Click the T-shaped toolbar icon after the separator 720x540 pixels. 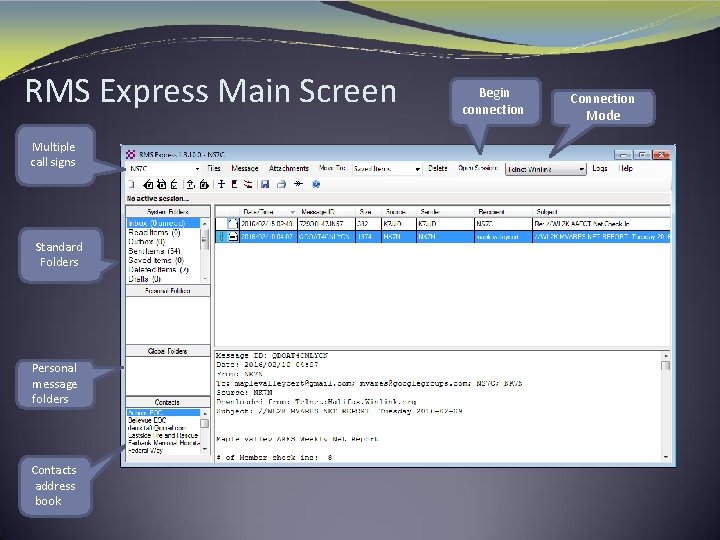point(222,185)
